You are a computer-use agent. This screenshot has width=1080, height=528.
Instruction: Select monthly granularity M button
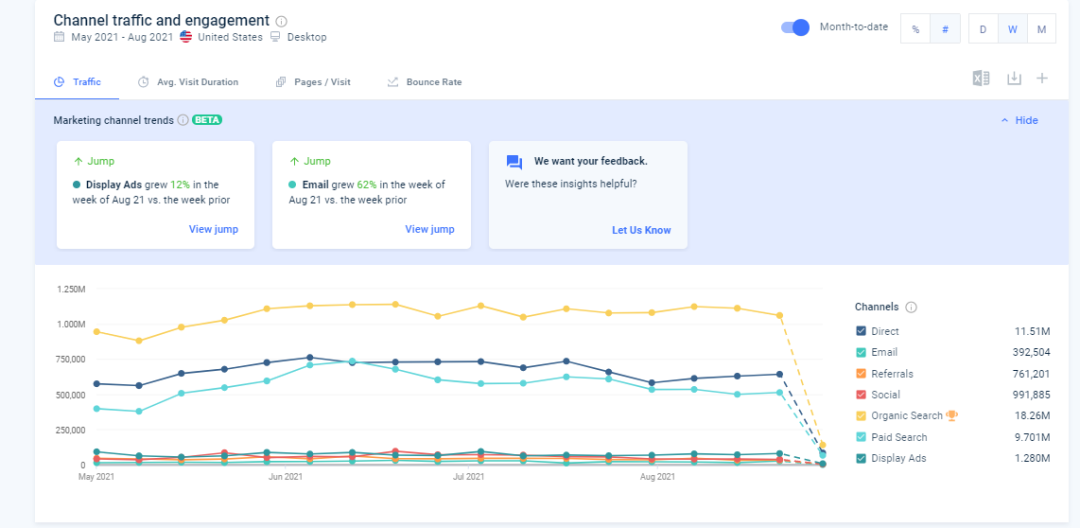[x=1041, y=29]
